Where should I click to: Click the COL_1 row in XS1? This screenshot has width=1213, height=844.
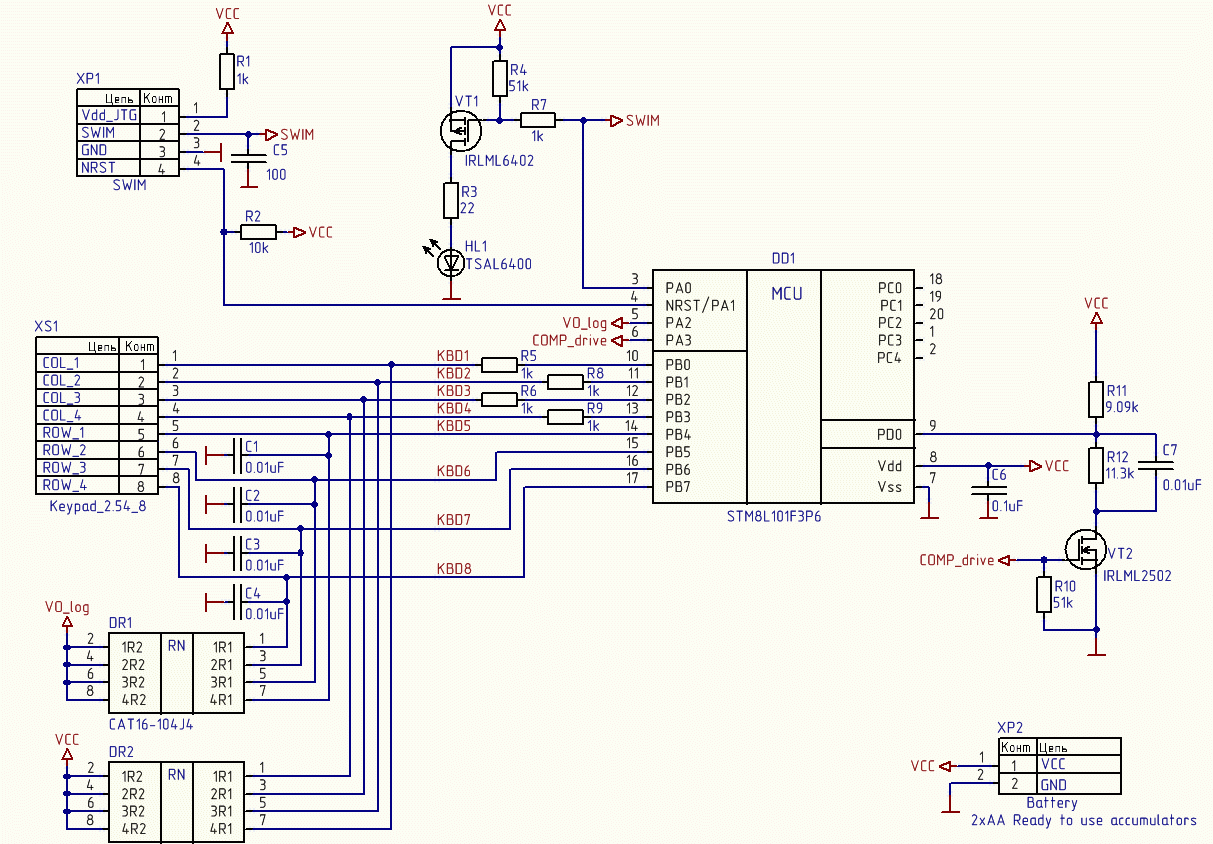pos(96,363)
